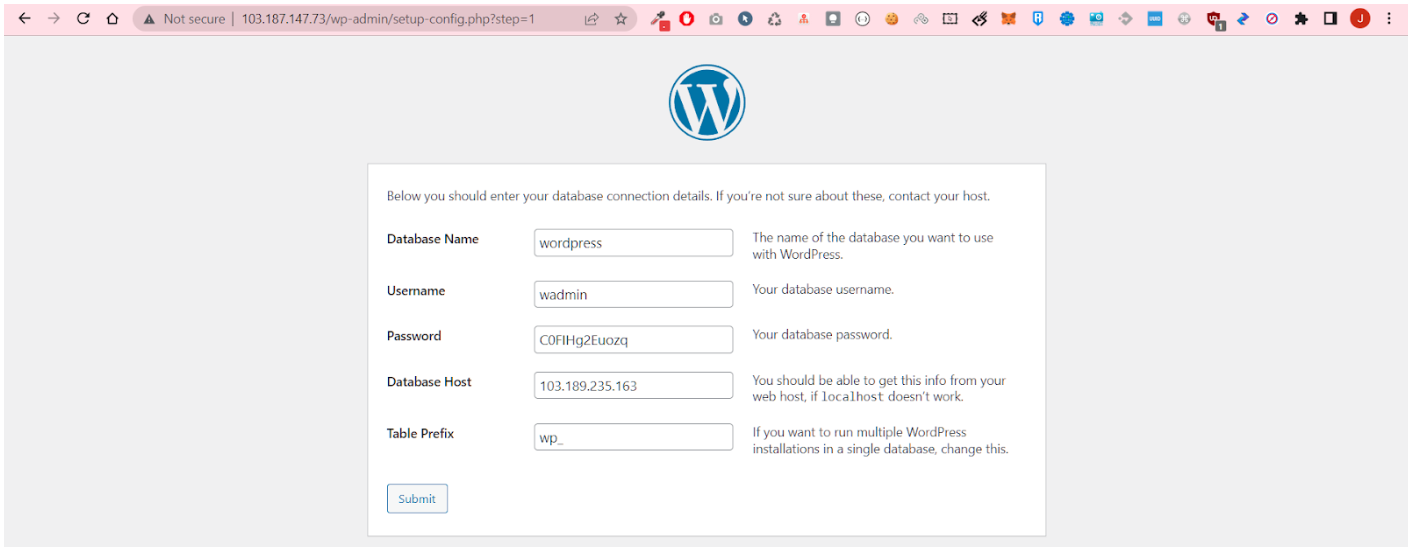
Task: Share this page using the share icon
Action: (x=592, y=18)
